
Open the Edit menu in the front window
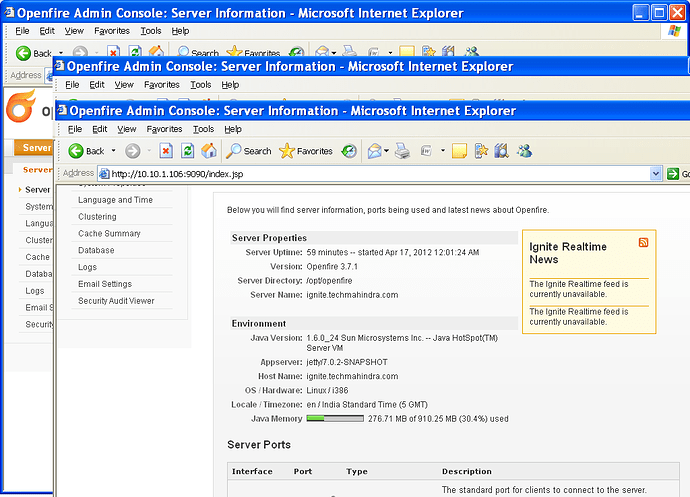pos(99,129)
